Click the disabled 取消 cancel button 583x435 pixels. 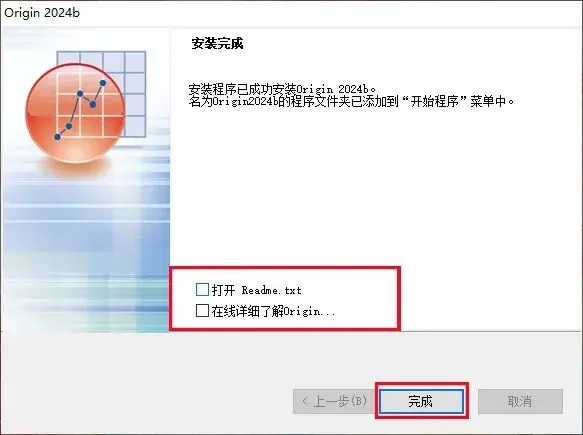[520, 401]
